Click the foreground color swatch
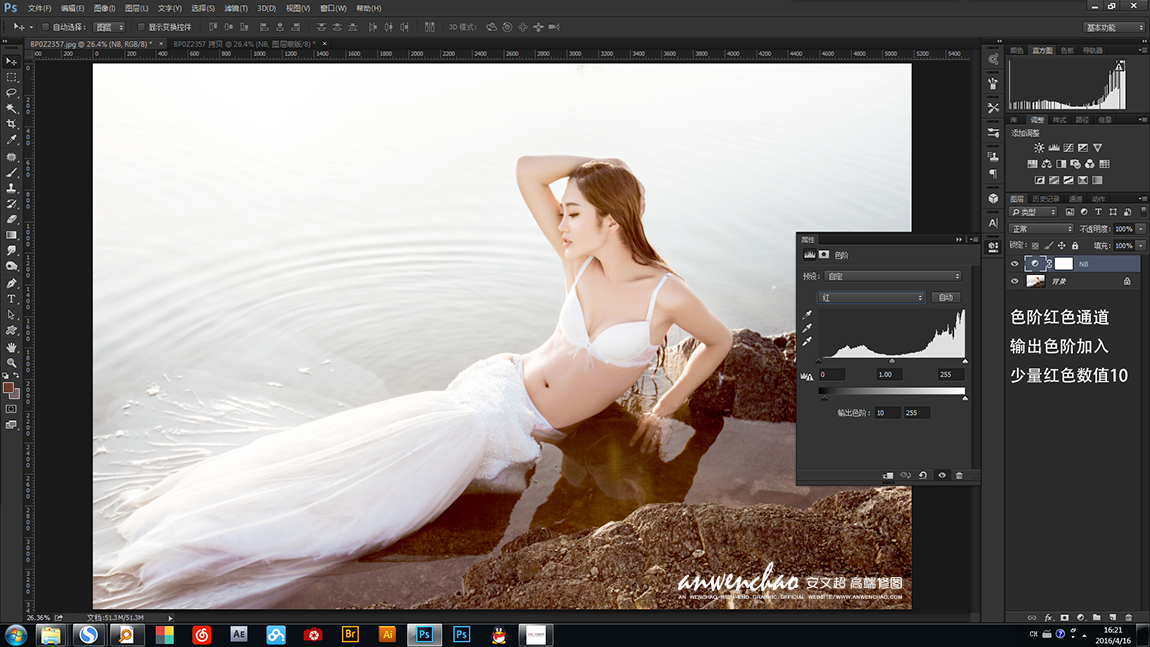The width and height of the screenshot is (1150, 647). [8, 388]
